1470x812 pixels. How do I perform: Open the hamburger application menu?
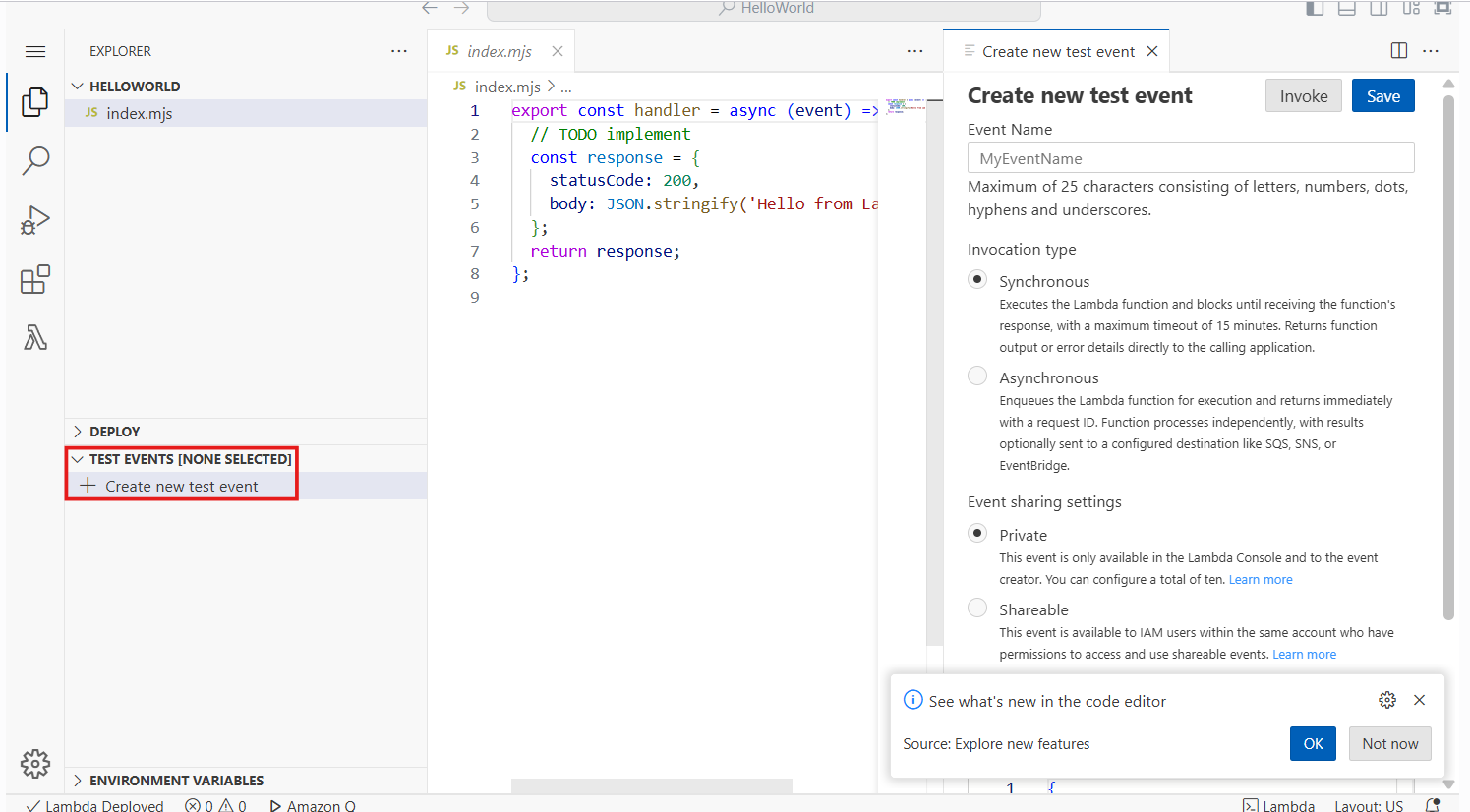[x=35, y=51]
